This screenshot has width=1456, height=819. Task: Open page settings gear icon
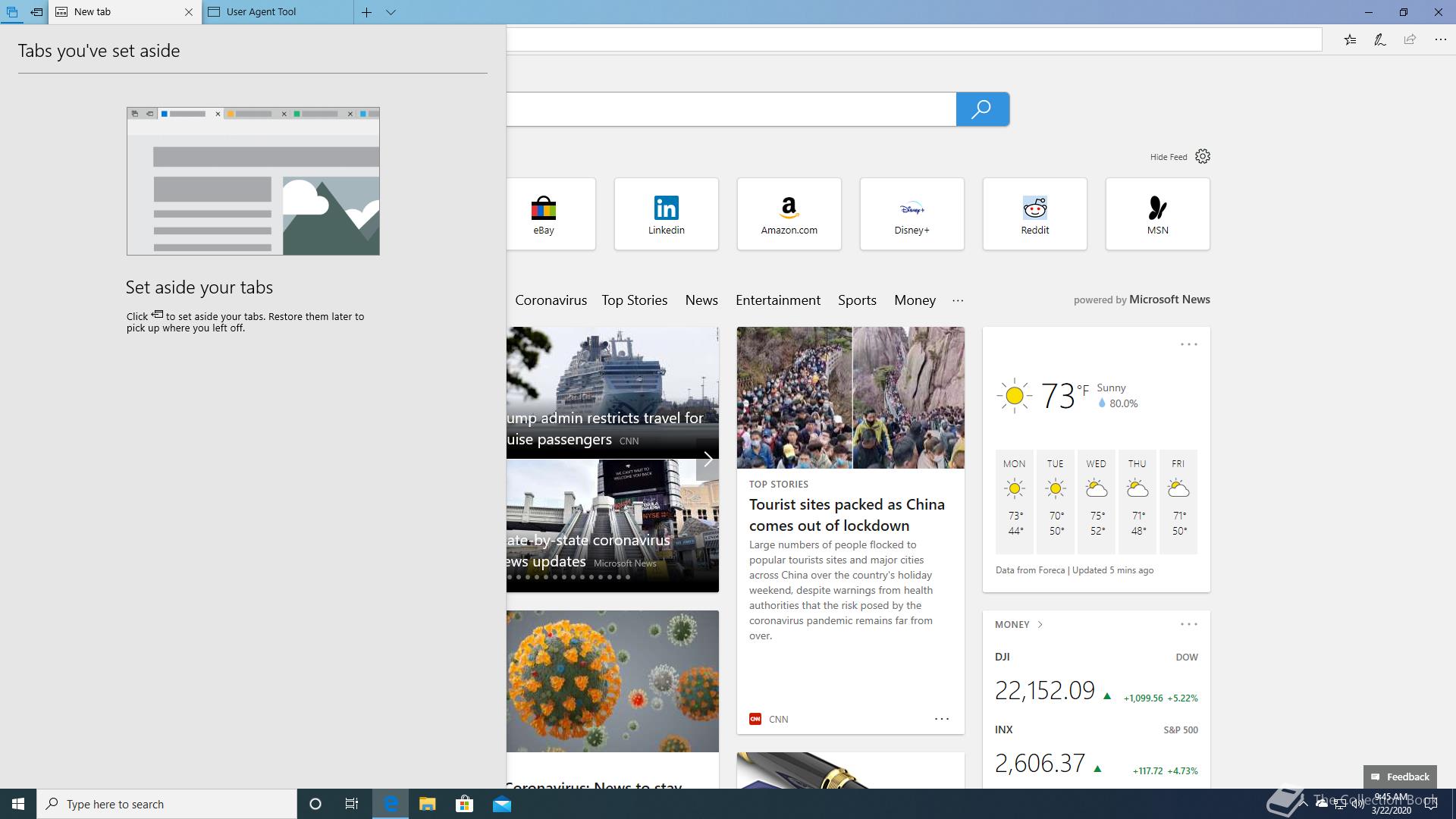[1203, 156]
